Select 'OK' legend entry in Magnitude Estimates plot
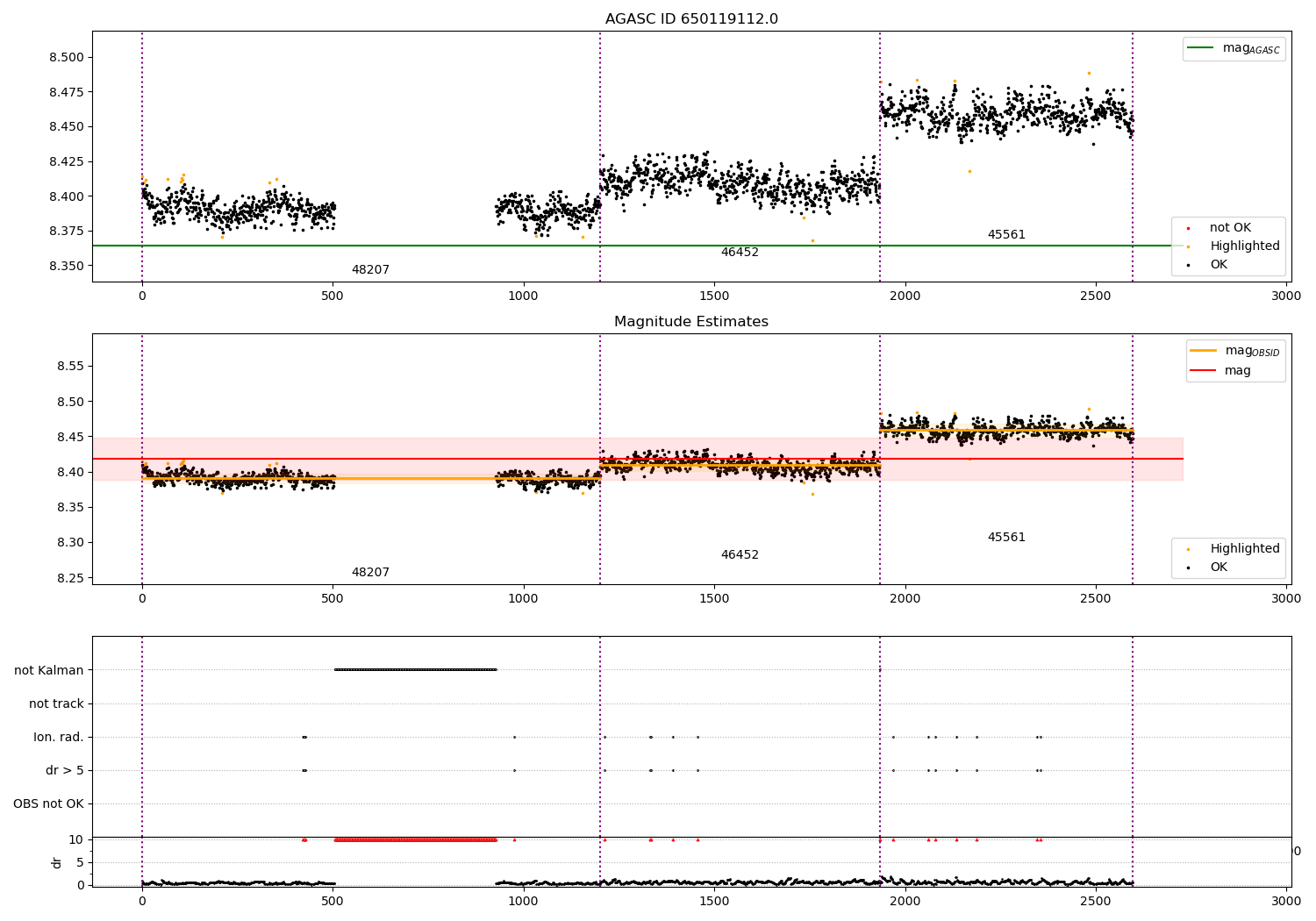 pos(1219,568)
